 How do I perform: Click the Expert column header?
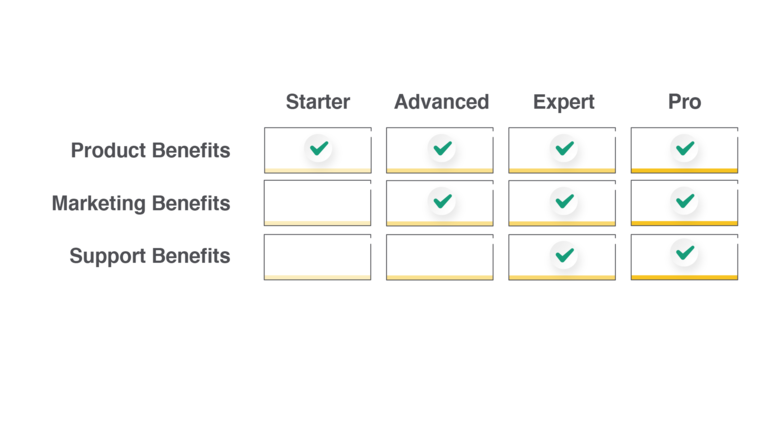click(564, 102)
